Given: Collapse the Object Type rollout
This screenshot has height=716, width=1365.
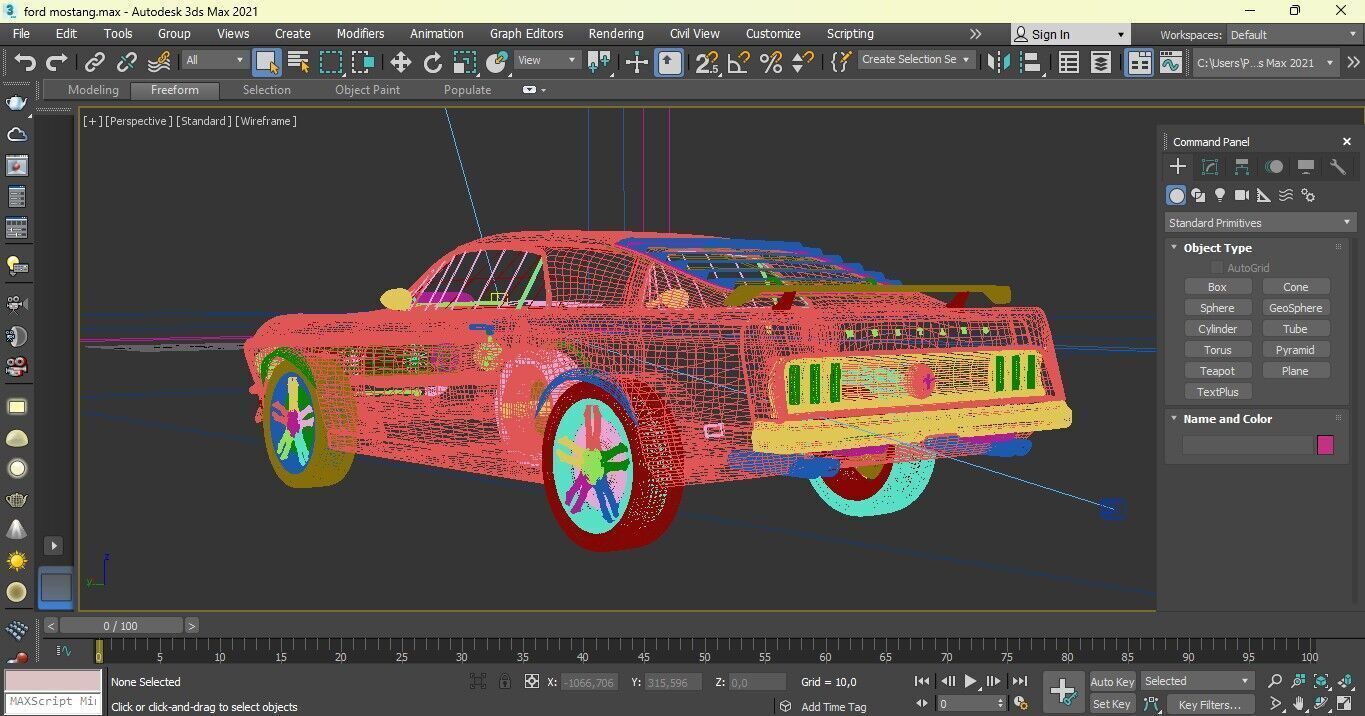Looking at the screenshot, I should 1216,248.
